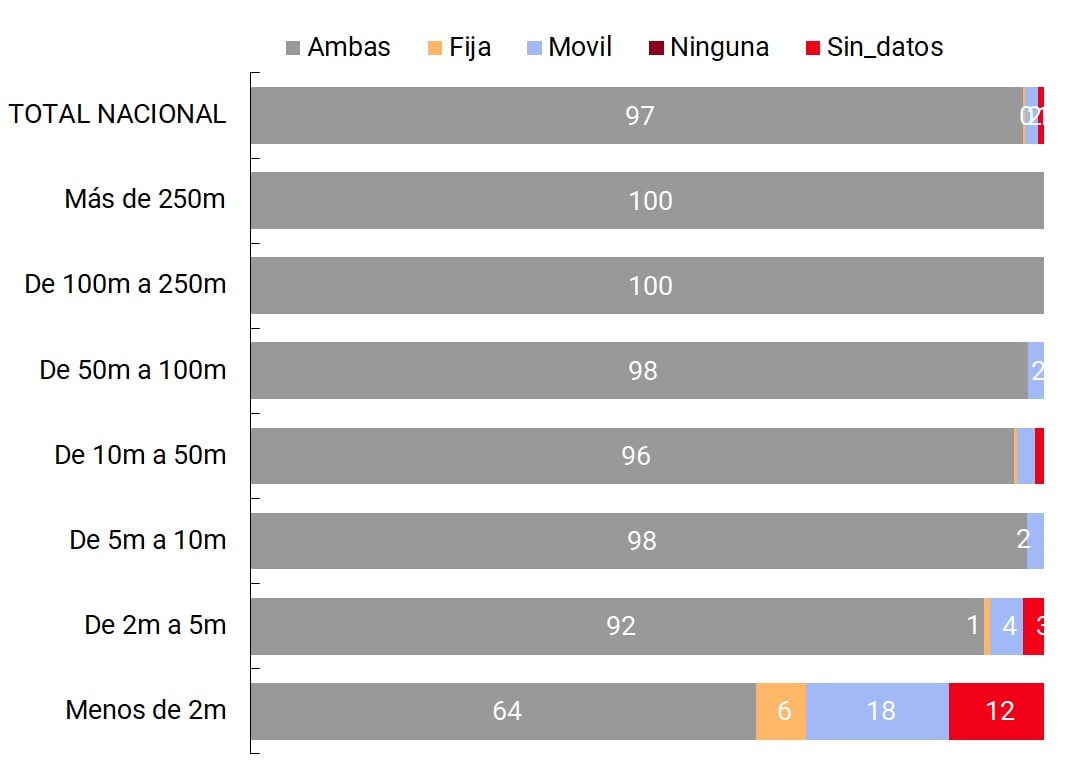Click the Menos de 2m axis label
1067x775 pixels.
click(x=145, y=711)
